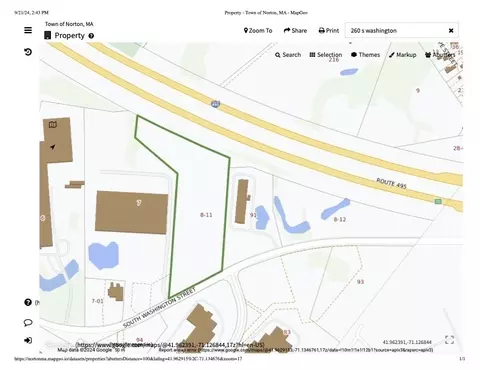Open the help icon in left sidebar
The image size is (480, 370).
(x=28, y=302)
